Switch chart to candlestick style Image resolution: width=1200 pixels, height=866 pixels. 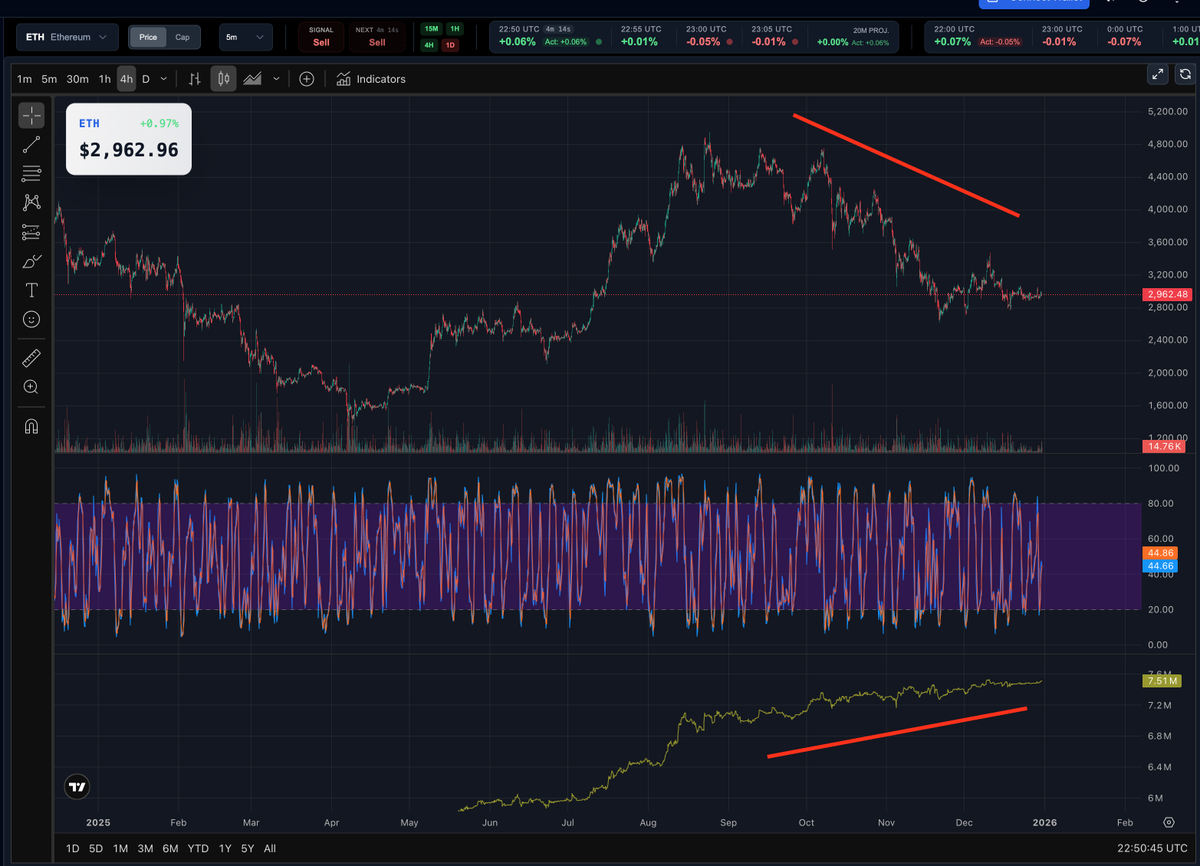pos(223,79)
